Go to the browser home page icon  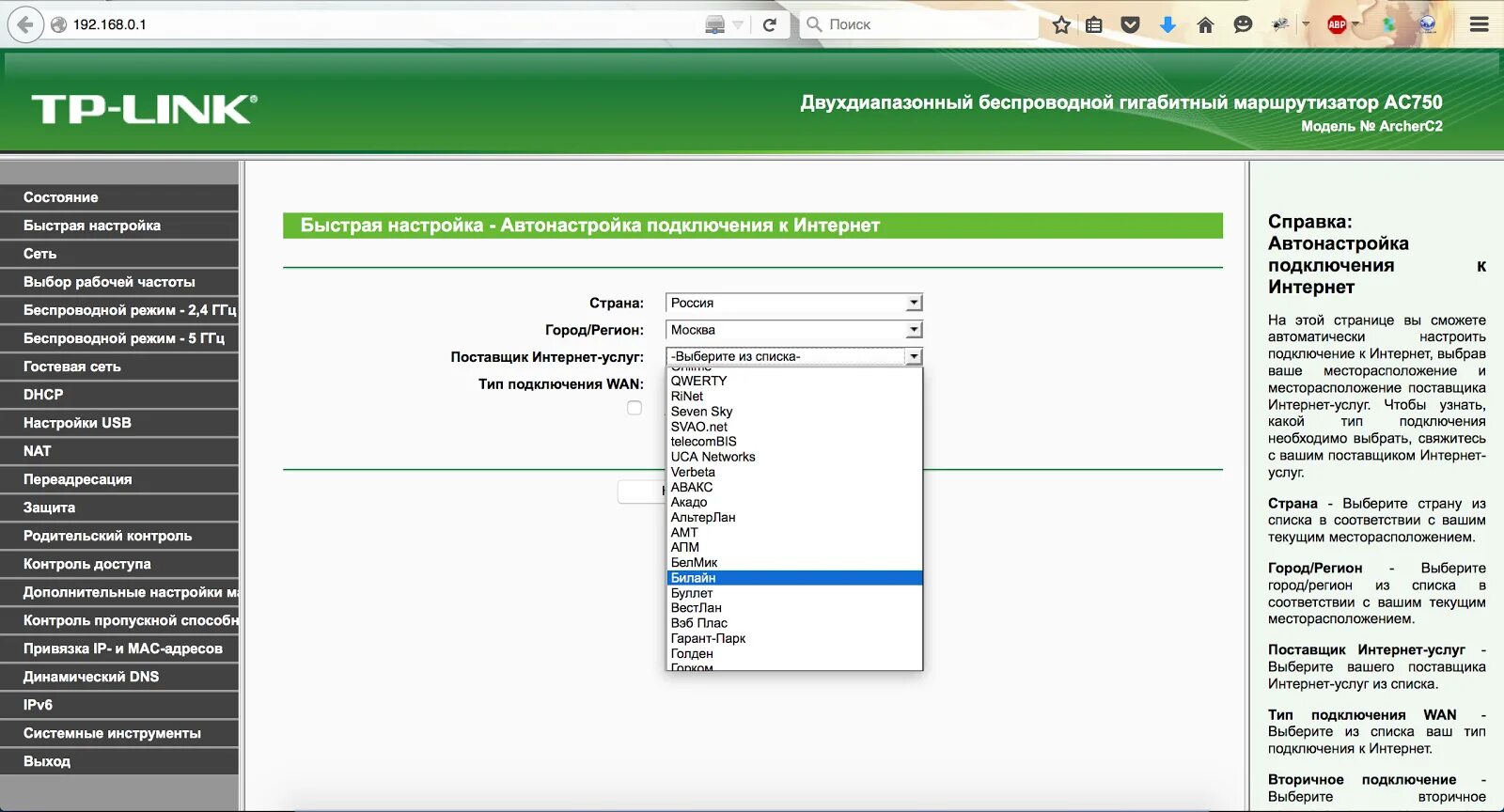coord(1205,25)
